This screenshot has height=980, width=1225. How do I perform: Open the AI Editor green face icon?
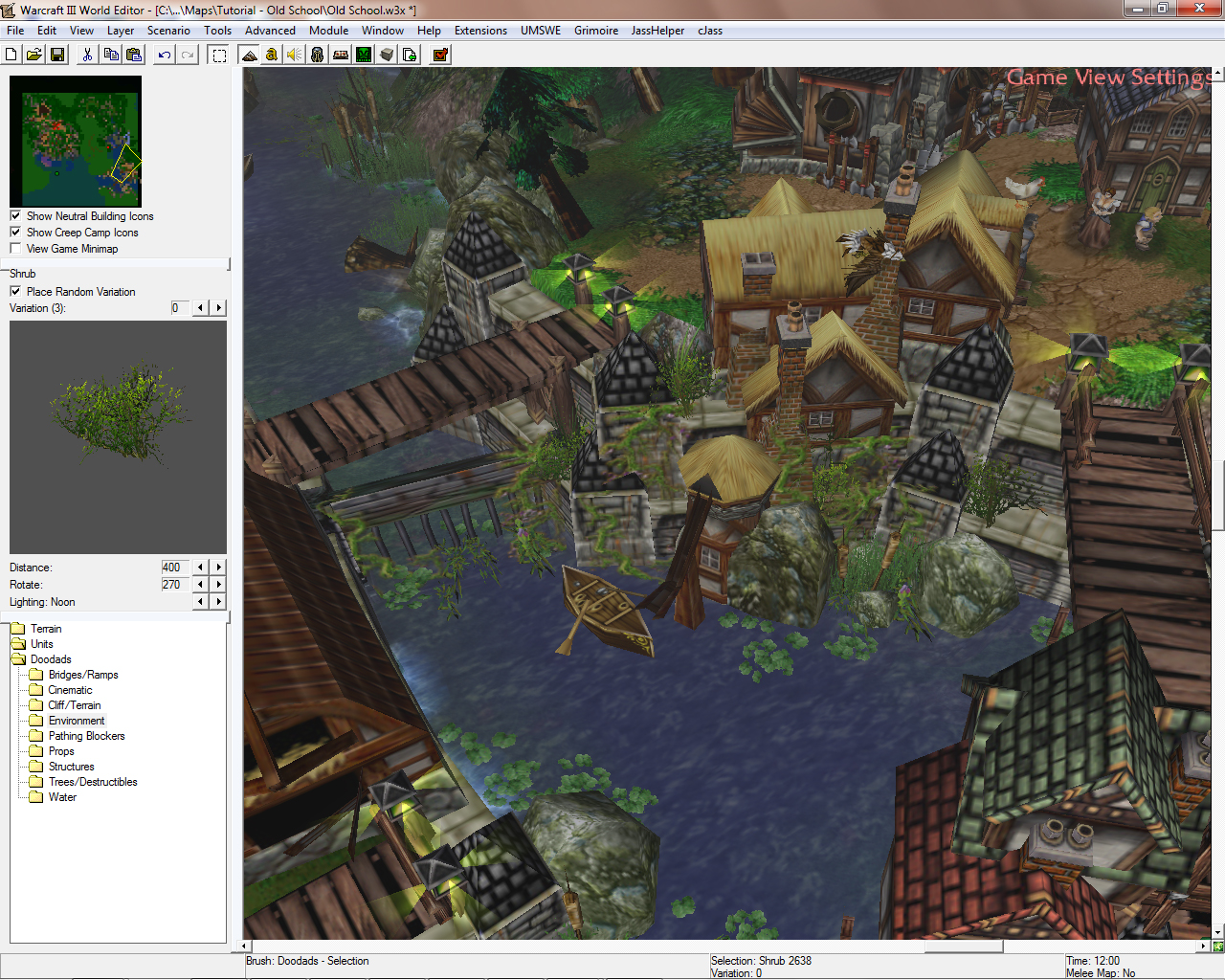364,55
